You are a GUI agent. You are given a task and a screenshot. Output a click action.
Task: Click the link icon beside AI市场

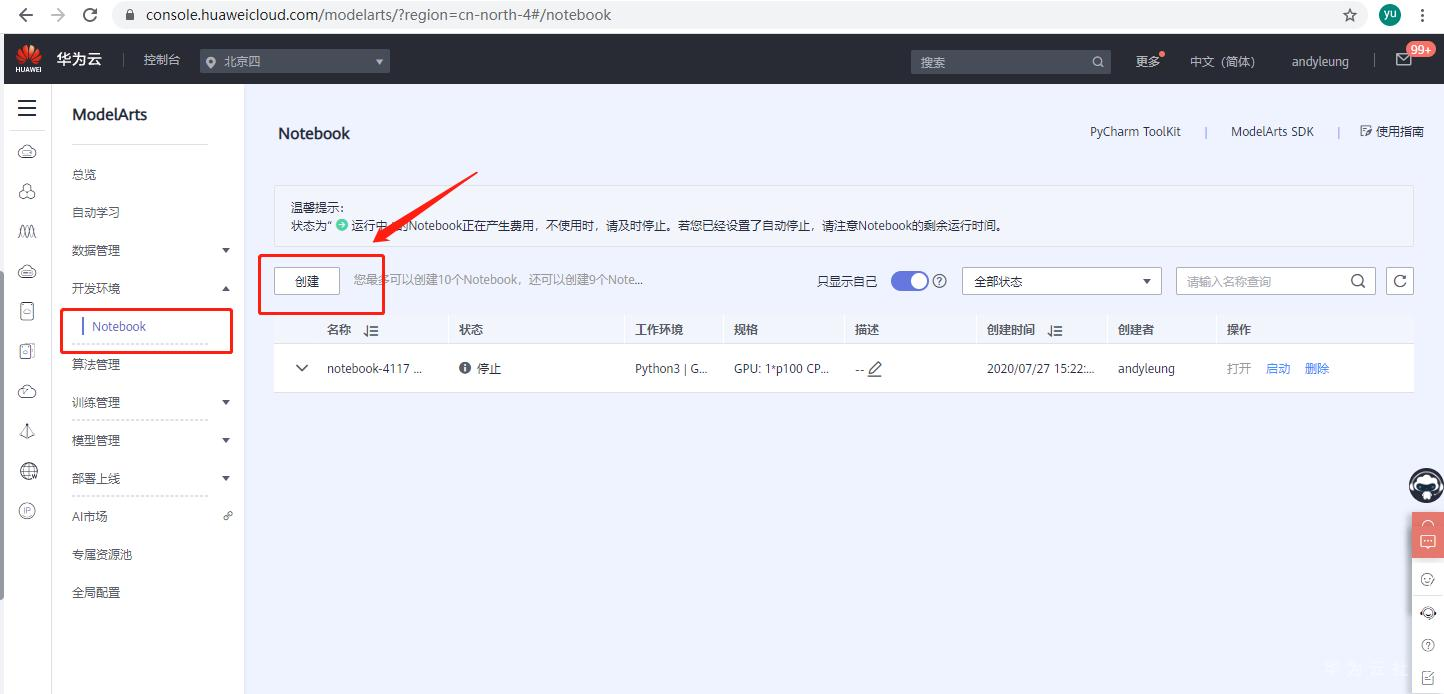click(228, 516)
